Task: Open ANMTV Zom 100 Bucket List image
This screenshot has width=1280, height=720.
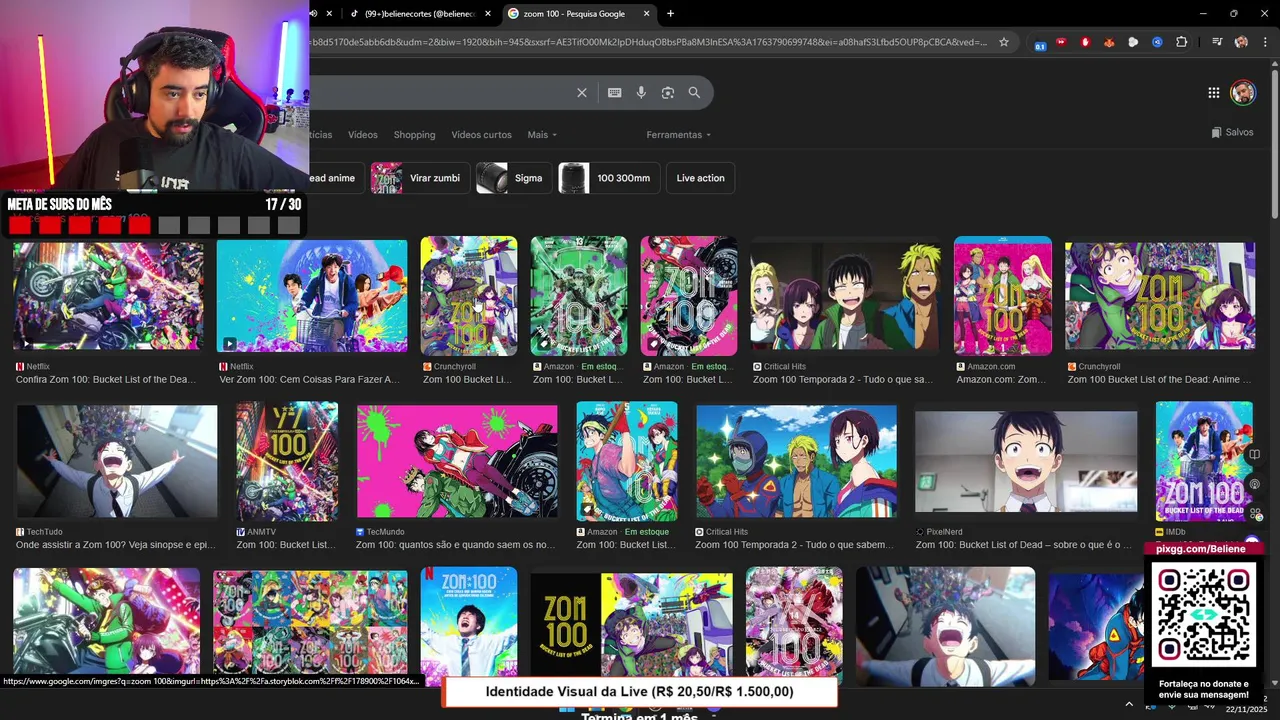Action: tap(287, 461)
